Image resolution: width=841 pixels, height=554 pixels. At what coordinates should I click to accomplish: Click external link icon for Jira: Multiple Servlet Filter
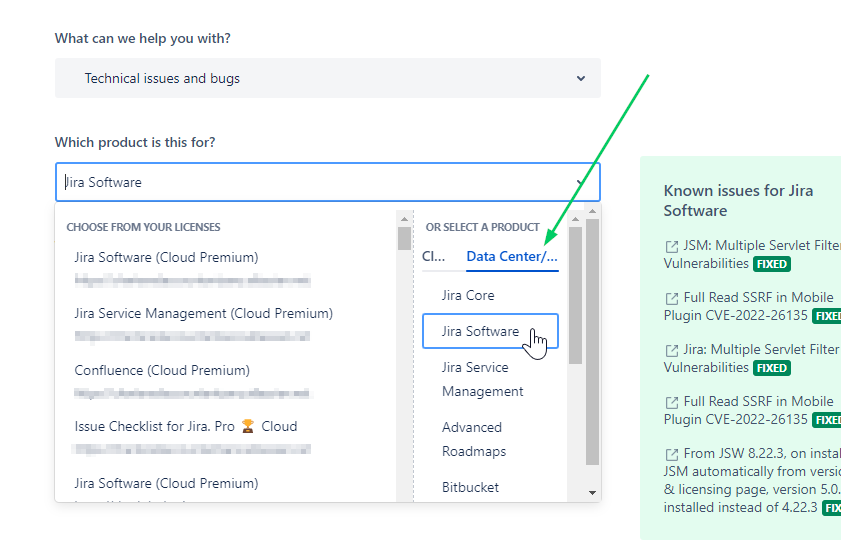click(x=672, y=351)
